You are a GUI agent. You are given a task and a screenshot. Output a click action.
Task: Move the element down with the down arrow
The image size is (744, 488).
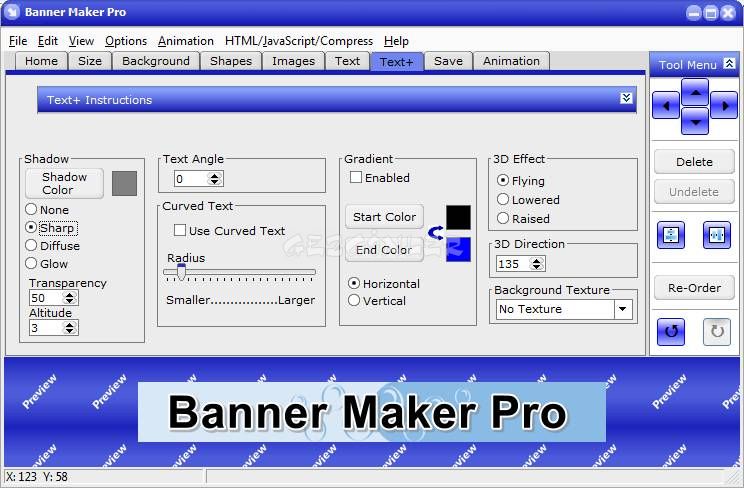point(695,121)
